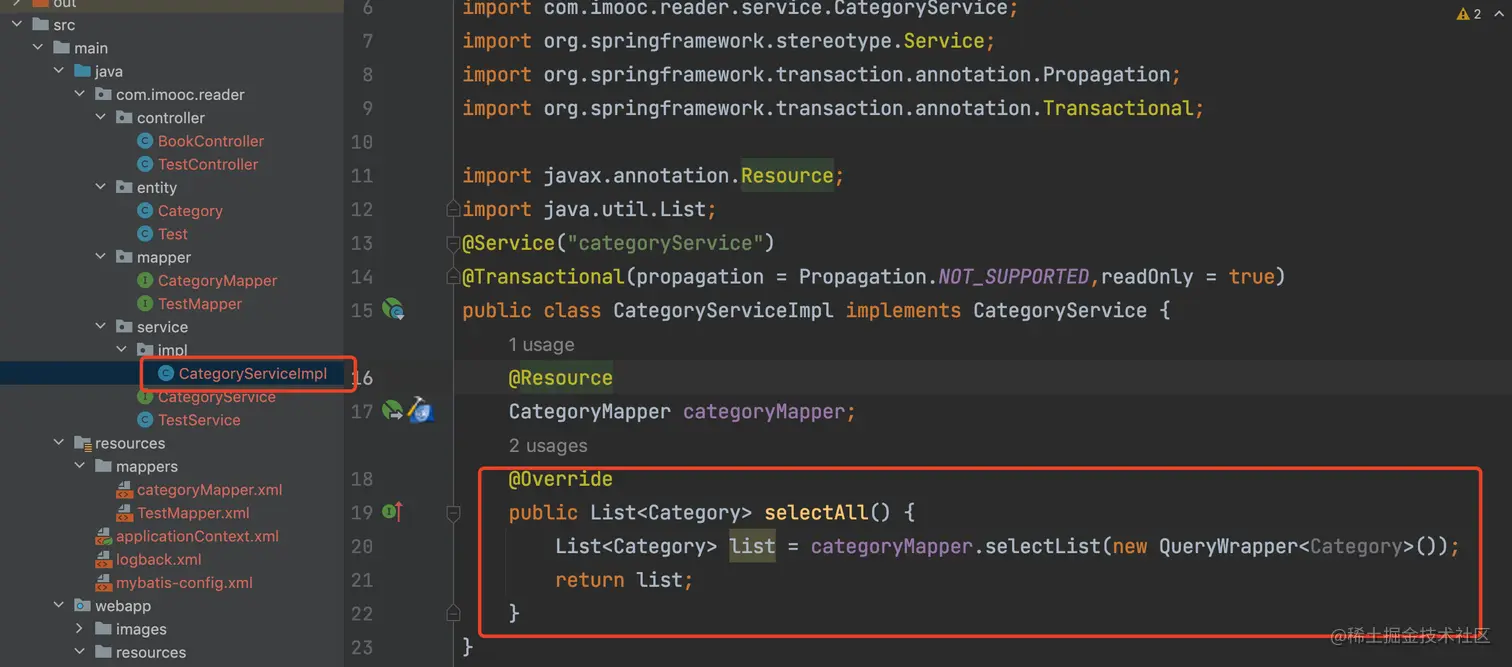Click the TestService class icon
Image resolution: width=1512 pixels, height=667 pixels.
[145, 420]
